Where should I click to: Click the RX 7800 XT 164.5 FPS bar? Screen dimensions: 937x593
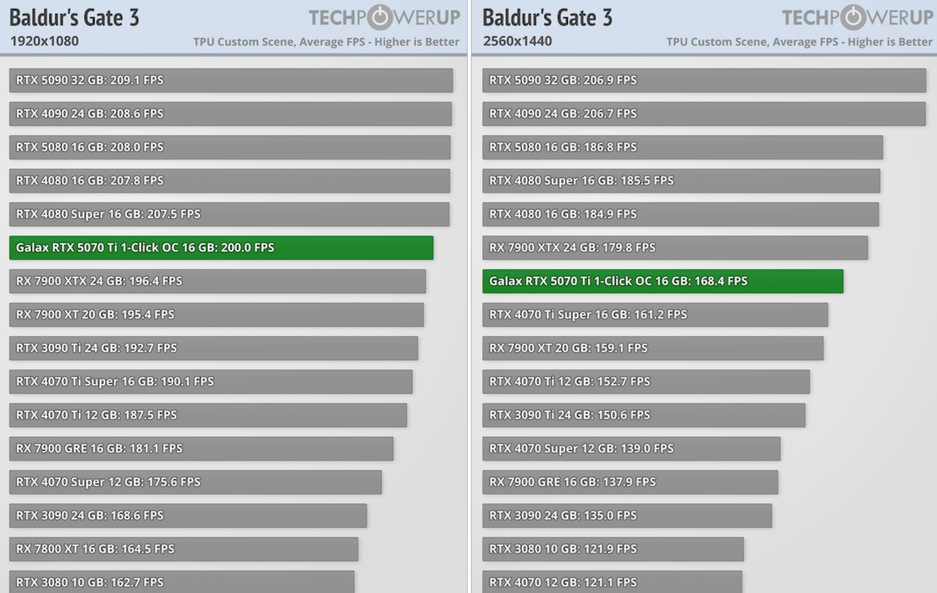(183, 549)
